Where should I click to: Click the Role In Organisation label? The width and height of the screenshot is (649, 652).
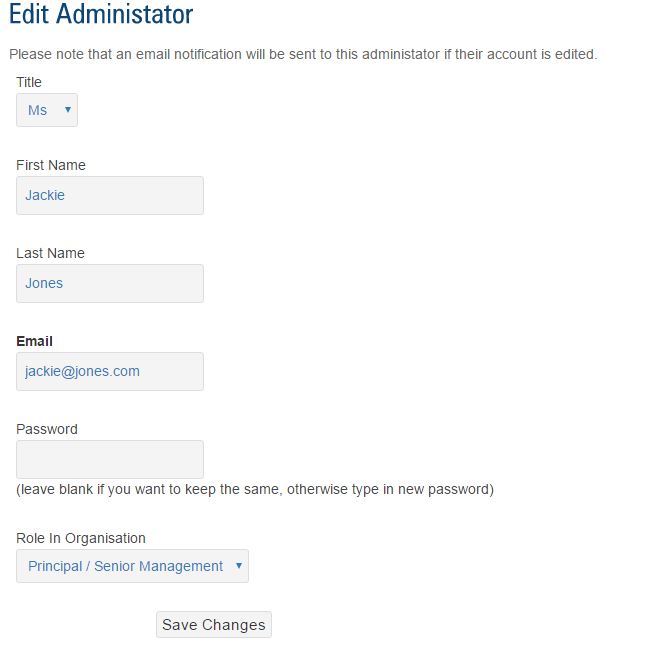pos(81,538)
